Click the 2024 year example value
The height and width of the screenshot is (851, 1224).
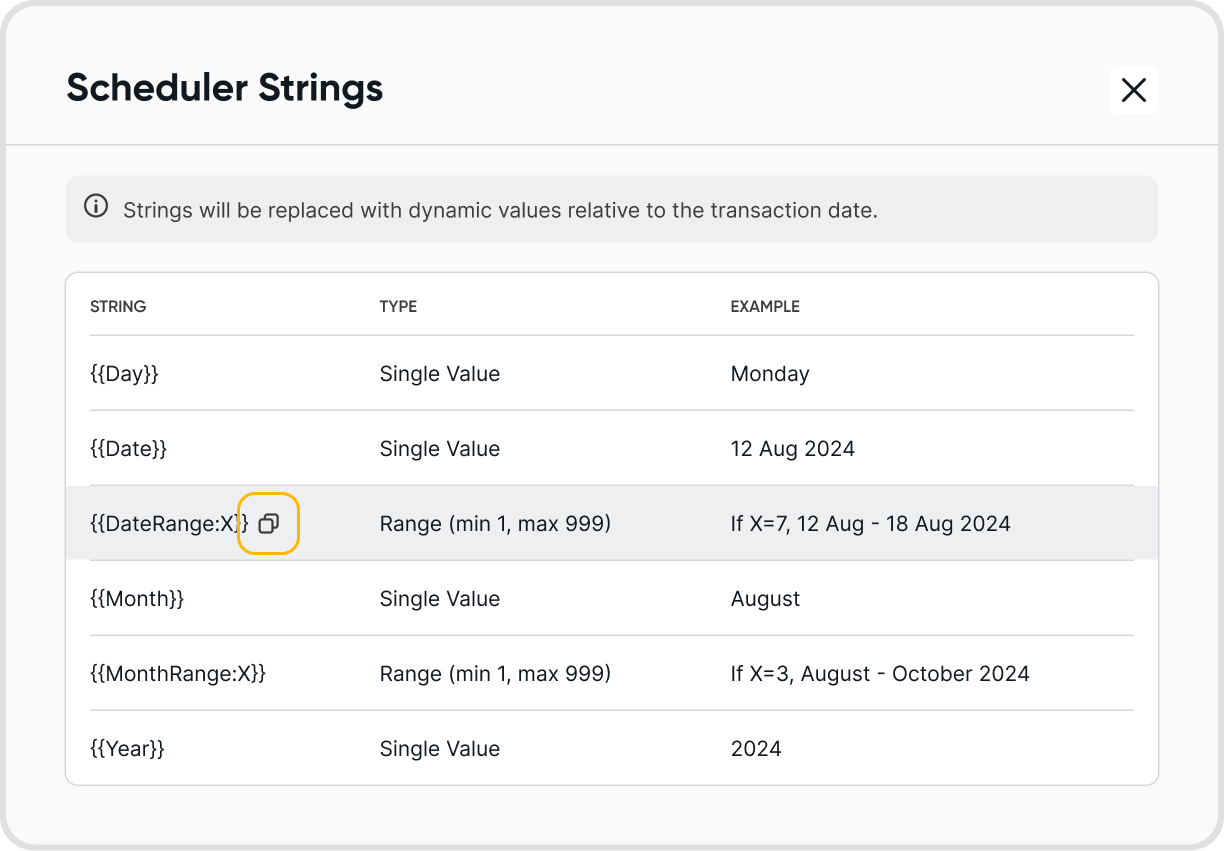[756, 749]
